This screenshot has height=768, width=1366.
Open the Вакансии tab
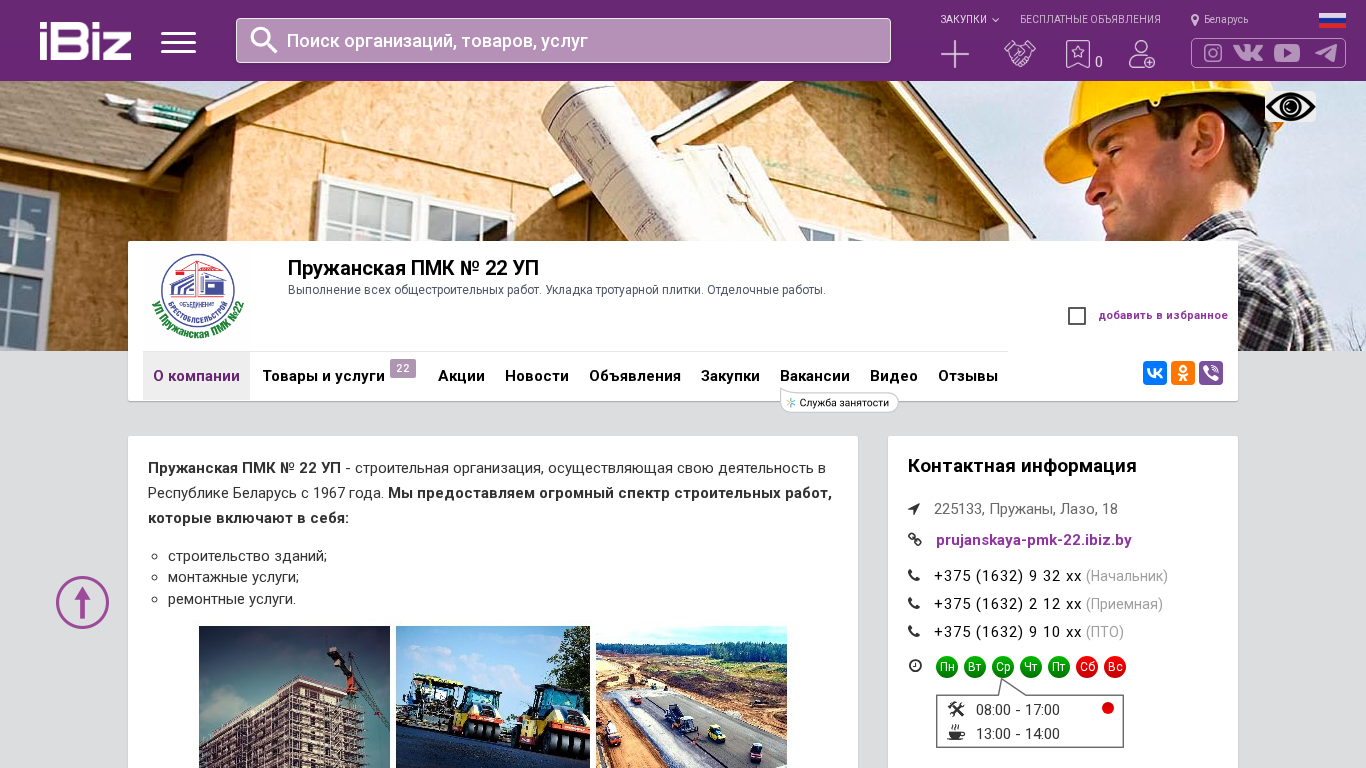click(x=815, y=376)
